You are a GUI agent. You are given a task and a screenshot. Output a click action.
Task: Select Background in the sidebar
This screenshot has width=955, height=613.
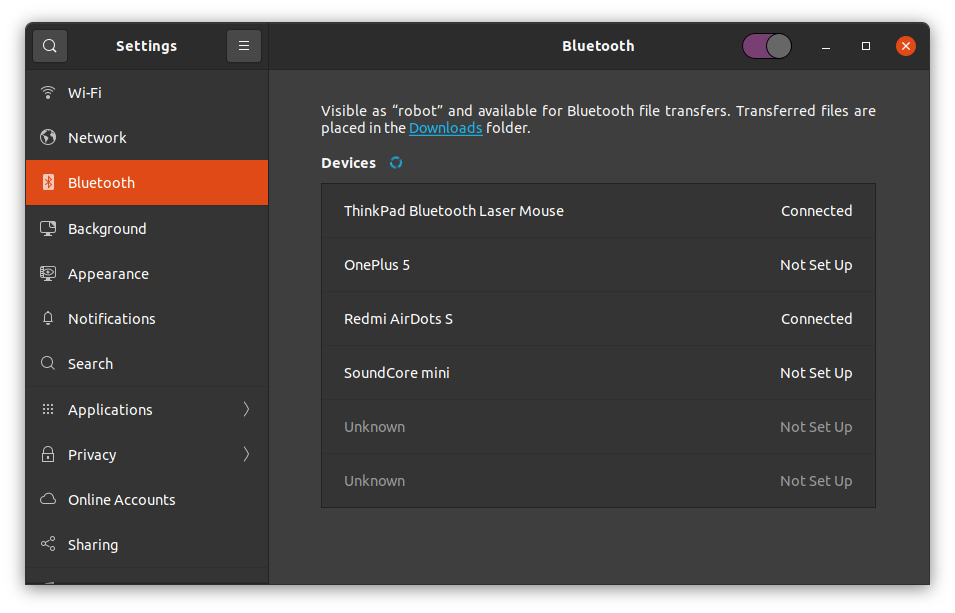tap(147, 229)
